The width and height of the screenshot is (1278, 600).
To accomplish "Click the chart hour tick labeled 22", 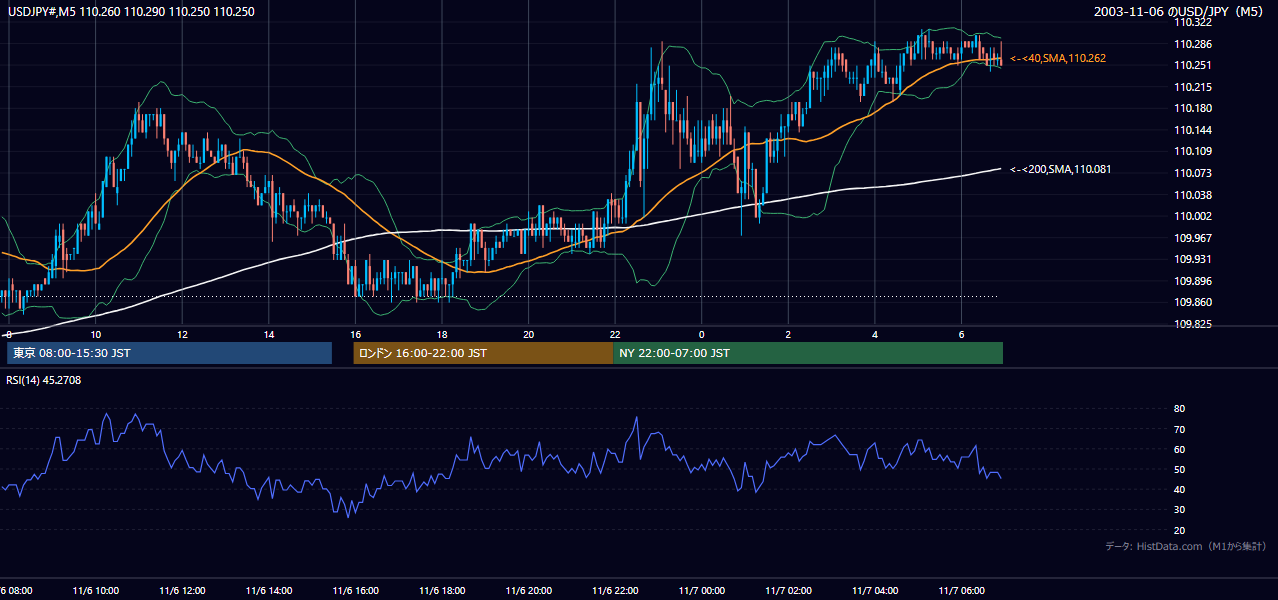I will pyautogui.click(x=615, y=334).
